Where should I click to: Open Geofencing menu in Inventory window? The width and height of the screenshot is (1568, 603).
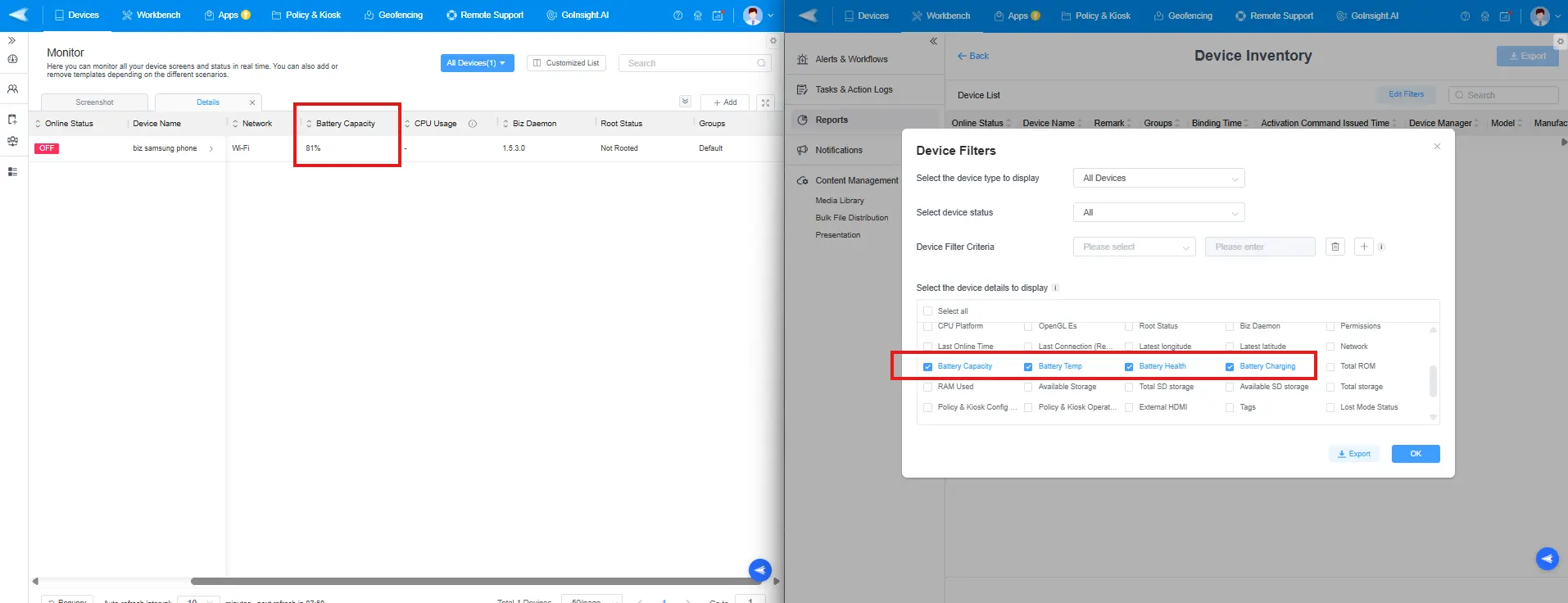(1183, 16)
